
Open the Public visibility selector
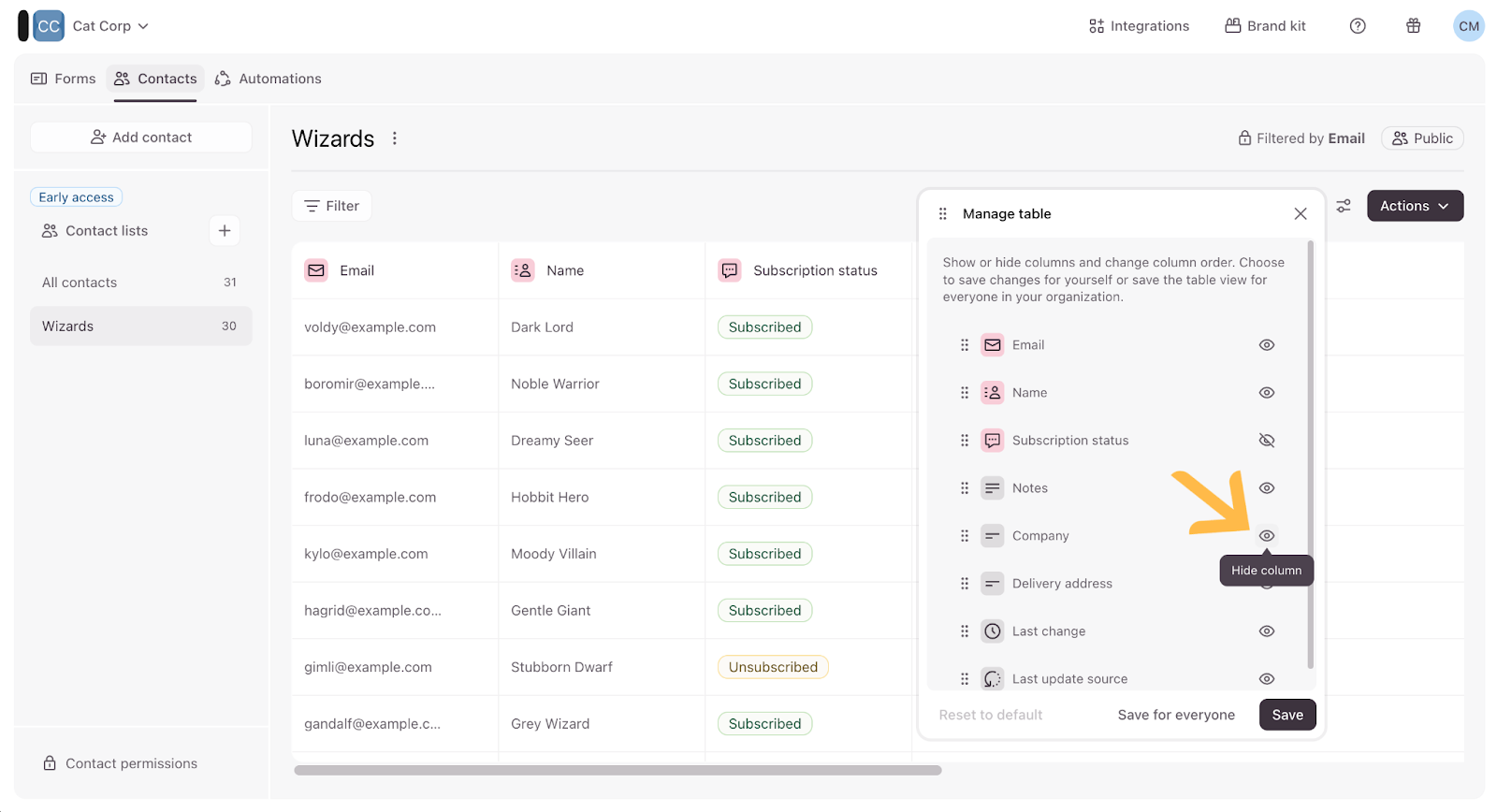[1422, 138]
